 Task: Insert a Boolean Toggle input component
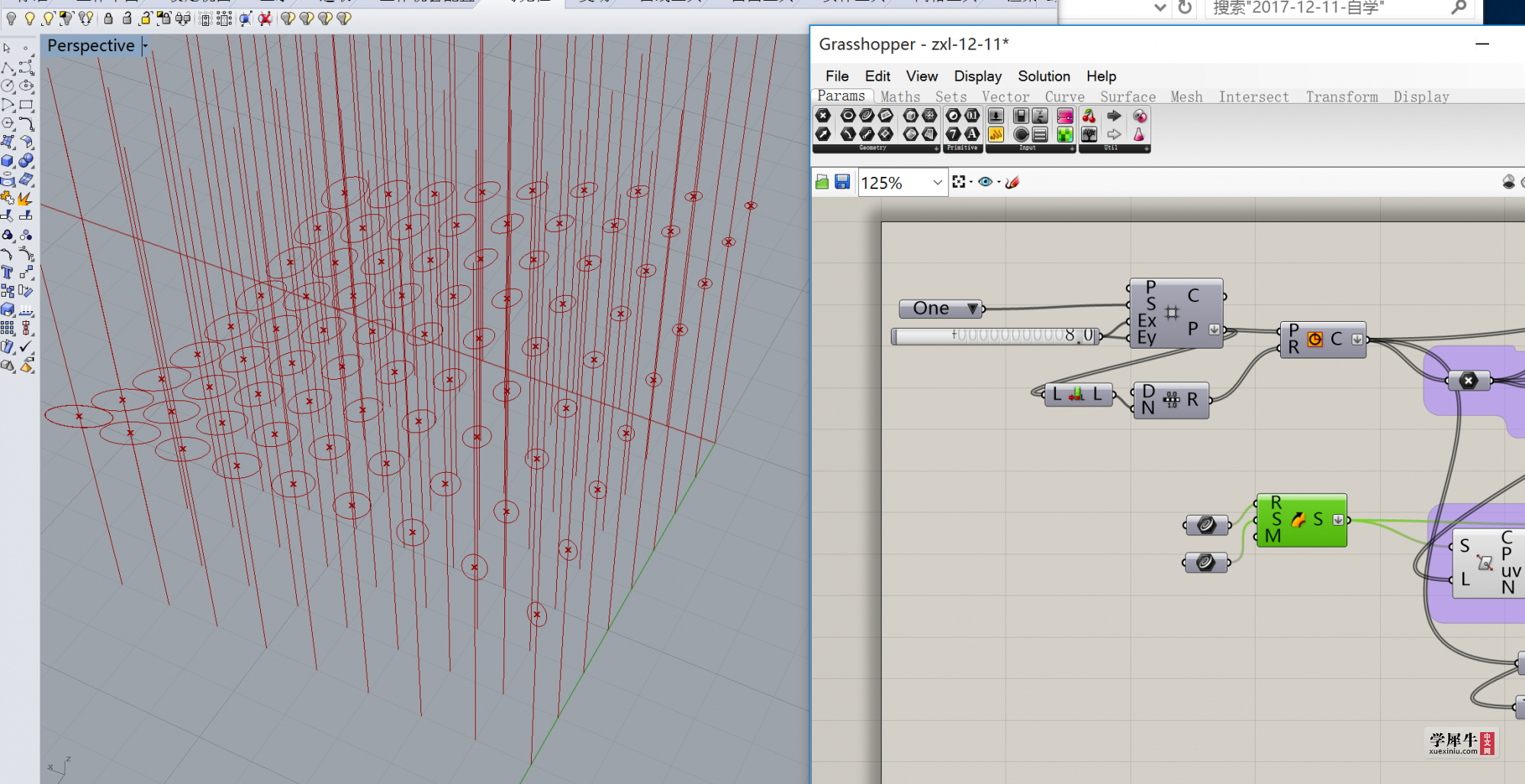pos(1021,115)
